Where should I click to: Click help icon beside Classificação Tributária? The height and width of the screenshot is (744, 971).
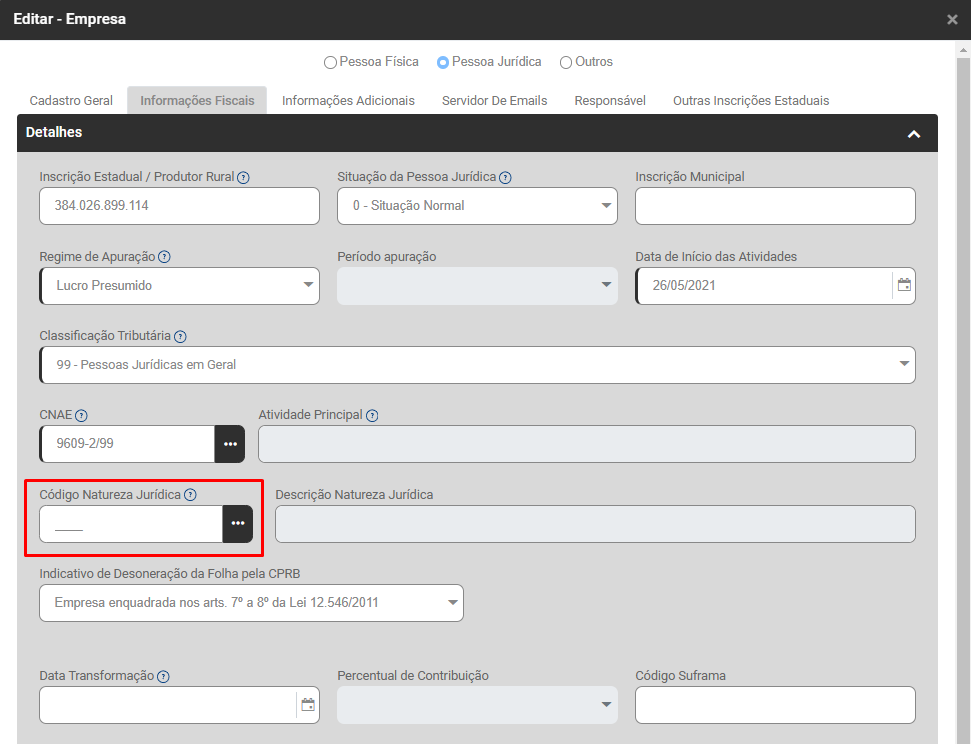click(180, 337)
